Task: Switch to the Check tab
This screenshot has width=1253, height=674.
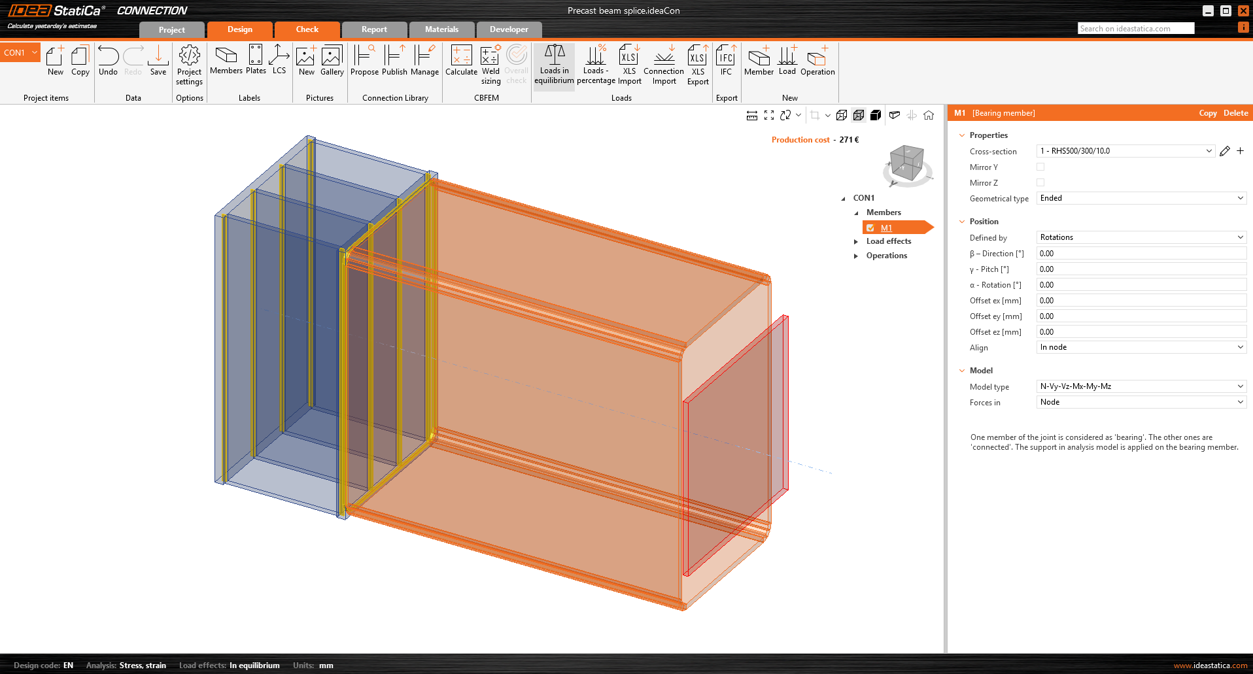Action: click(x=307, y=29)
